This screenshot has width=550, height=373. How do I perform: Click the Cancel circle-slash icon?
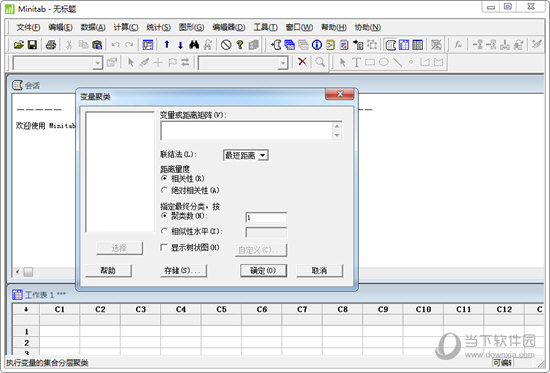tap(226, 45)
